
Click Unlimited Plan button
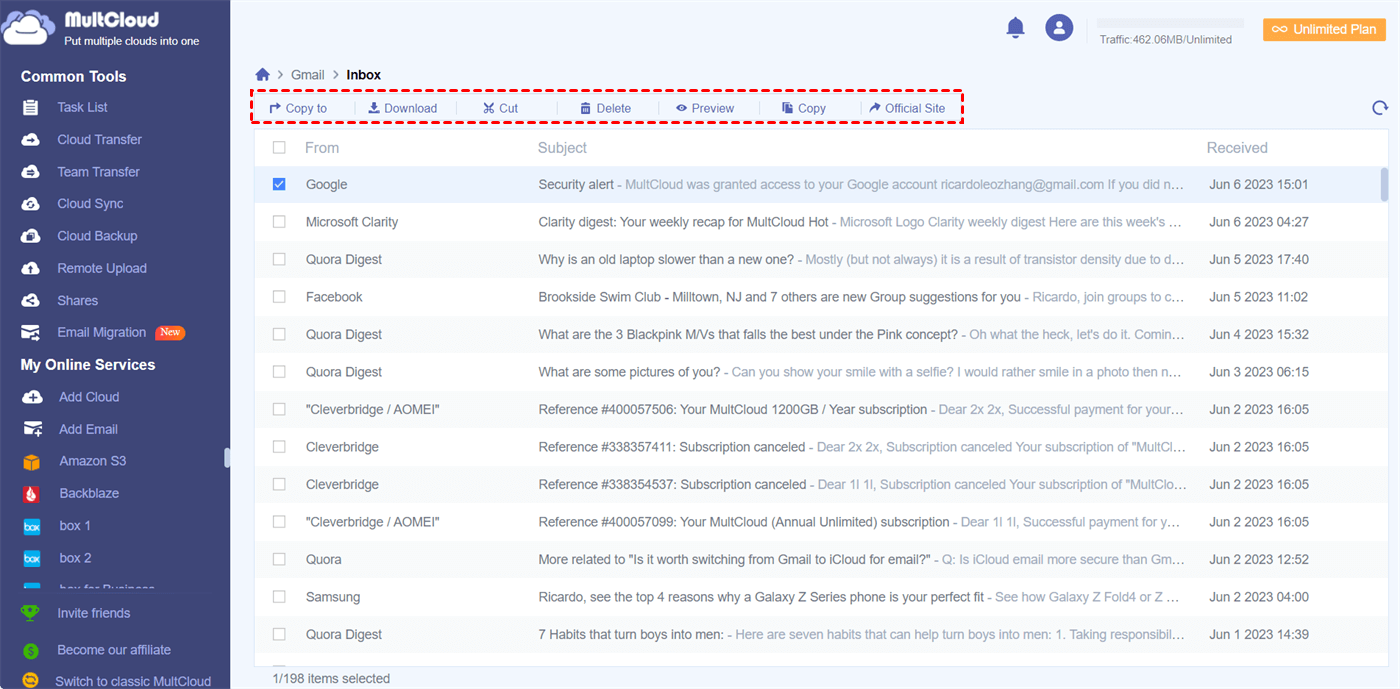point(1324,29)
